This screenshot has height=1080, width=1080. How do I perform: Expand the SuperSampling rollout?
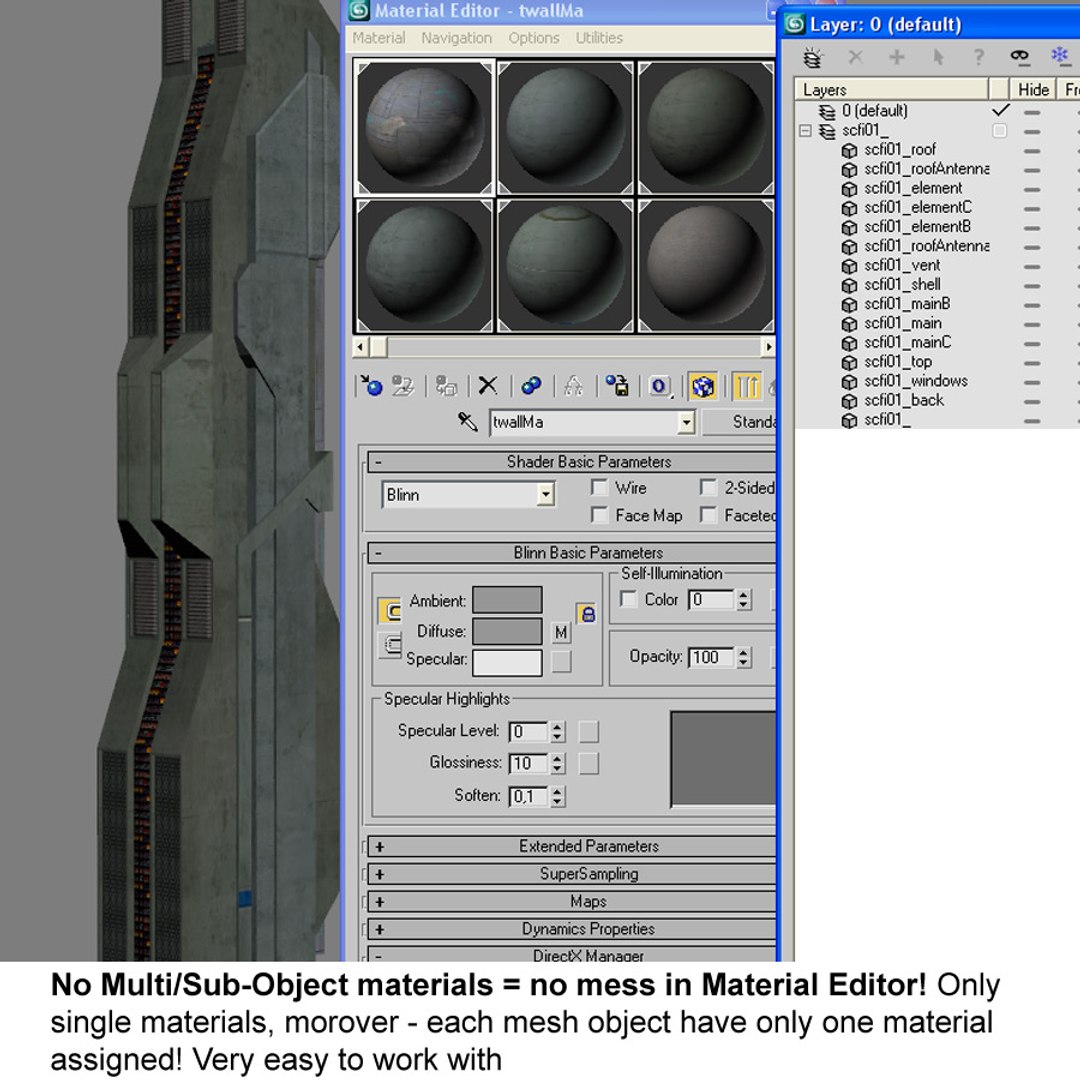pyautogui.click(x=572, y=874)
